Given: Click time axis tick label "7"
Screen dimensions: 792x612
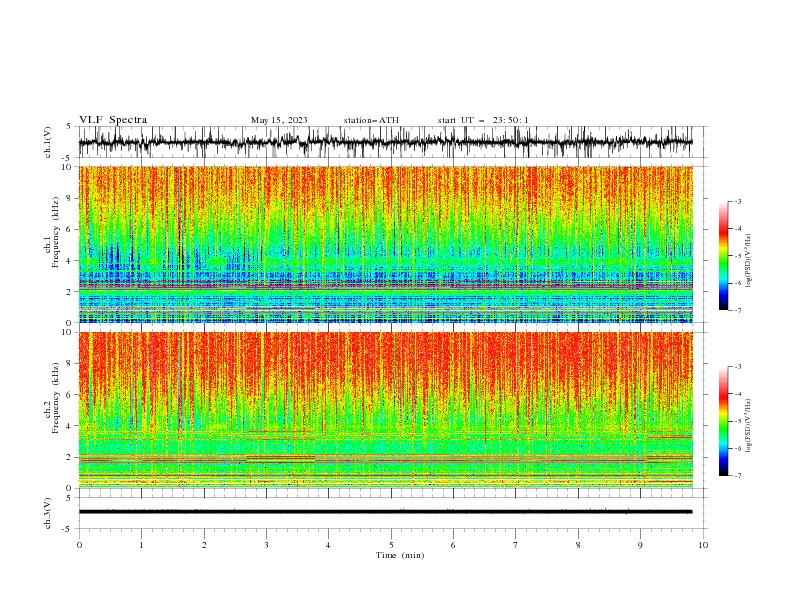Looking at the screenshot, I should pos(516,545).
